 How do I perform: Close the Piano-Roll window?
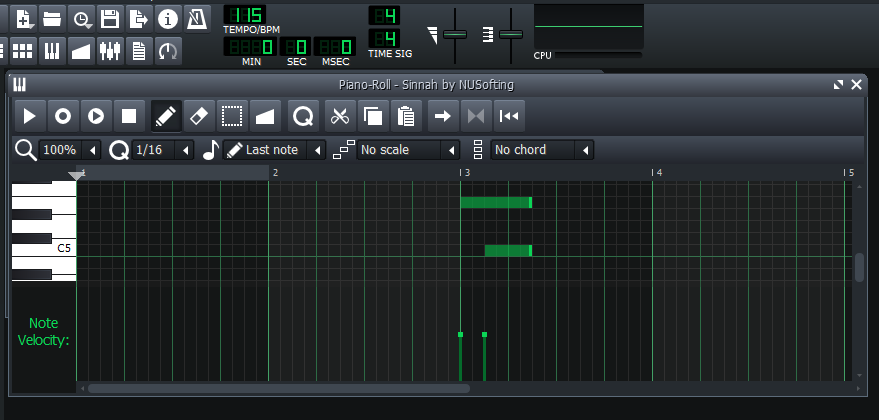pos(857,85)
